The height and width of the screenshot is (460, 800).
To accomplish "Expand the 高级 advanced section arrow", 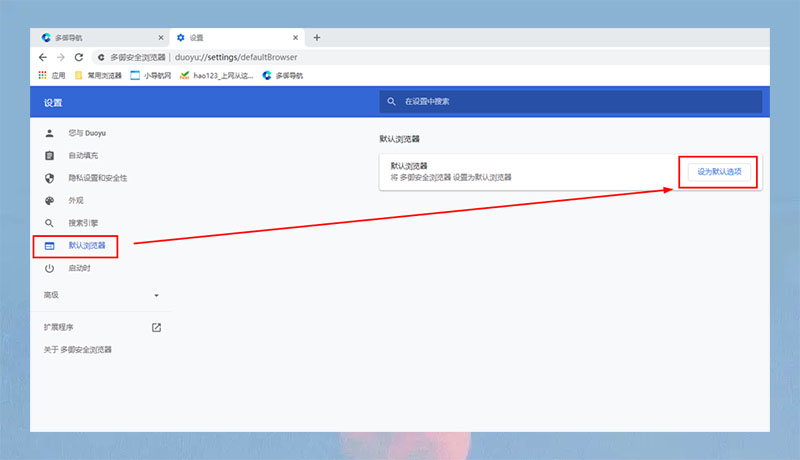I will [156, 295].
